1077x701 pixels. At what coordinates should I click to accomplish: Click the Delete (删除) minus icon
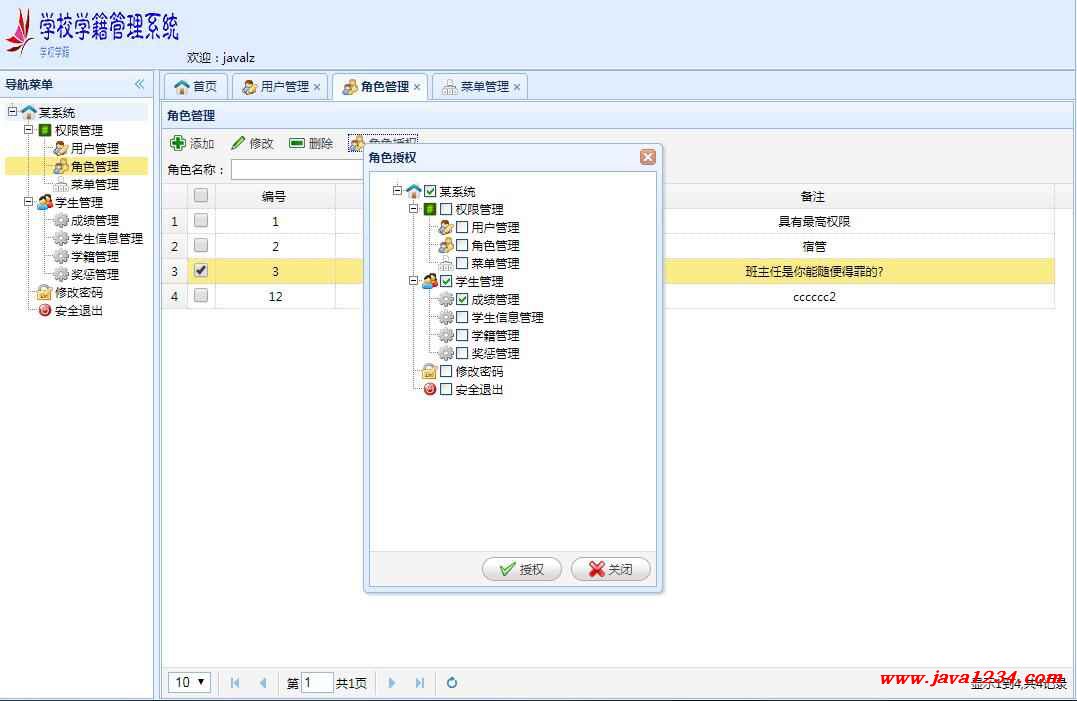click(x=297, y=143)
